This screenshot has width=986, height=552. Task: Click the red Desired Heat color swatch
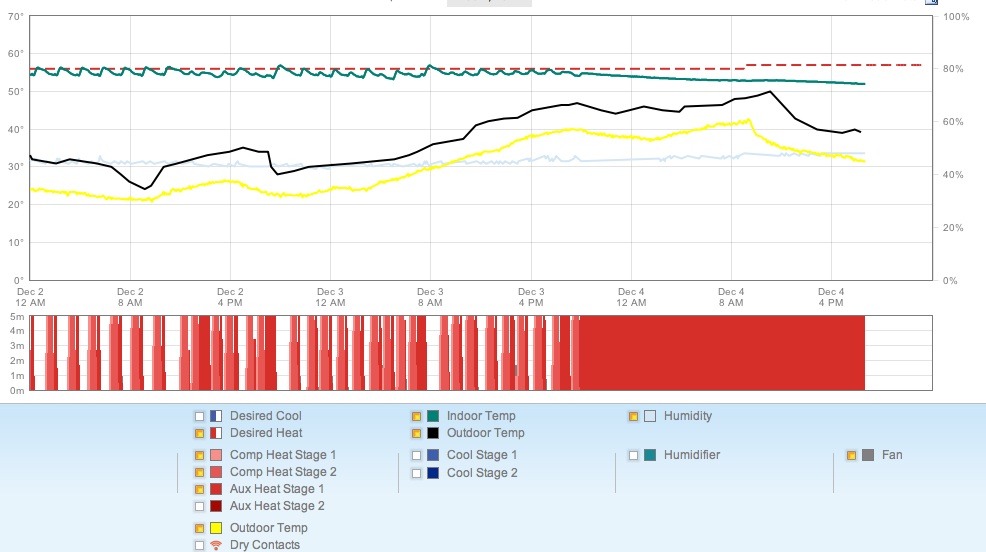(216, 433)
